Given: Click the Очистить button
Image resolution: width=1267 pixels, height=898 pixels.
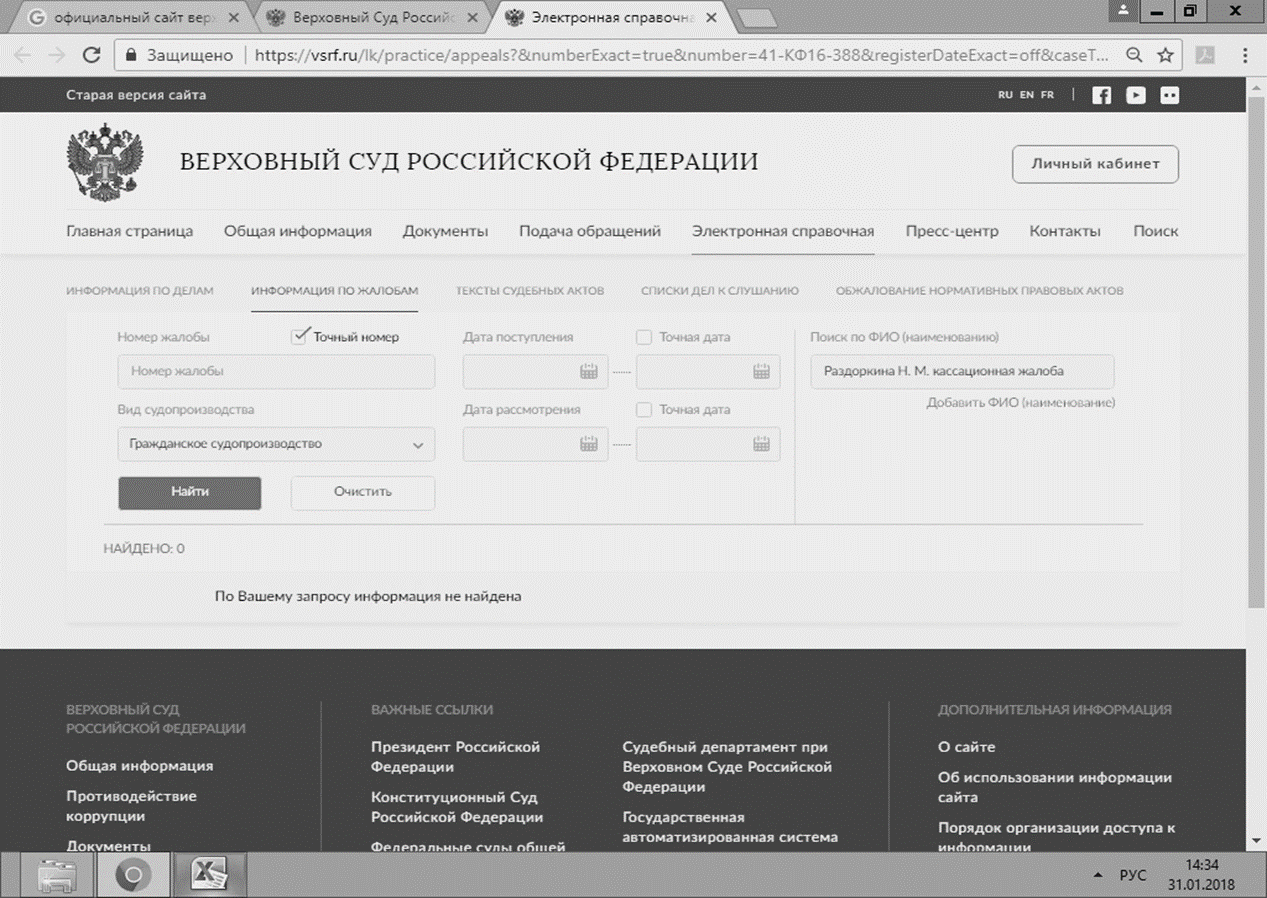Looking at the screenshot, I should point(363,493).
